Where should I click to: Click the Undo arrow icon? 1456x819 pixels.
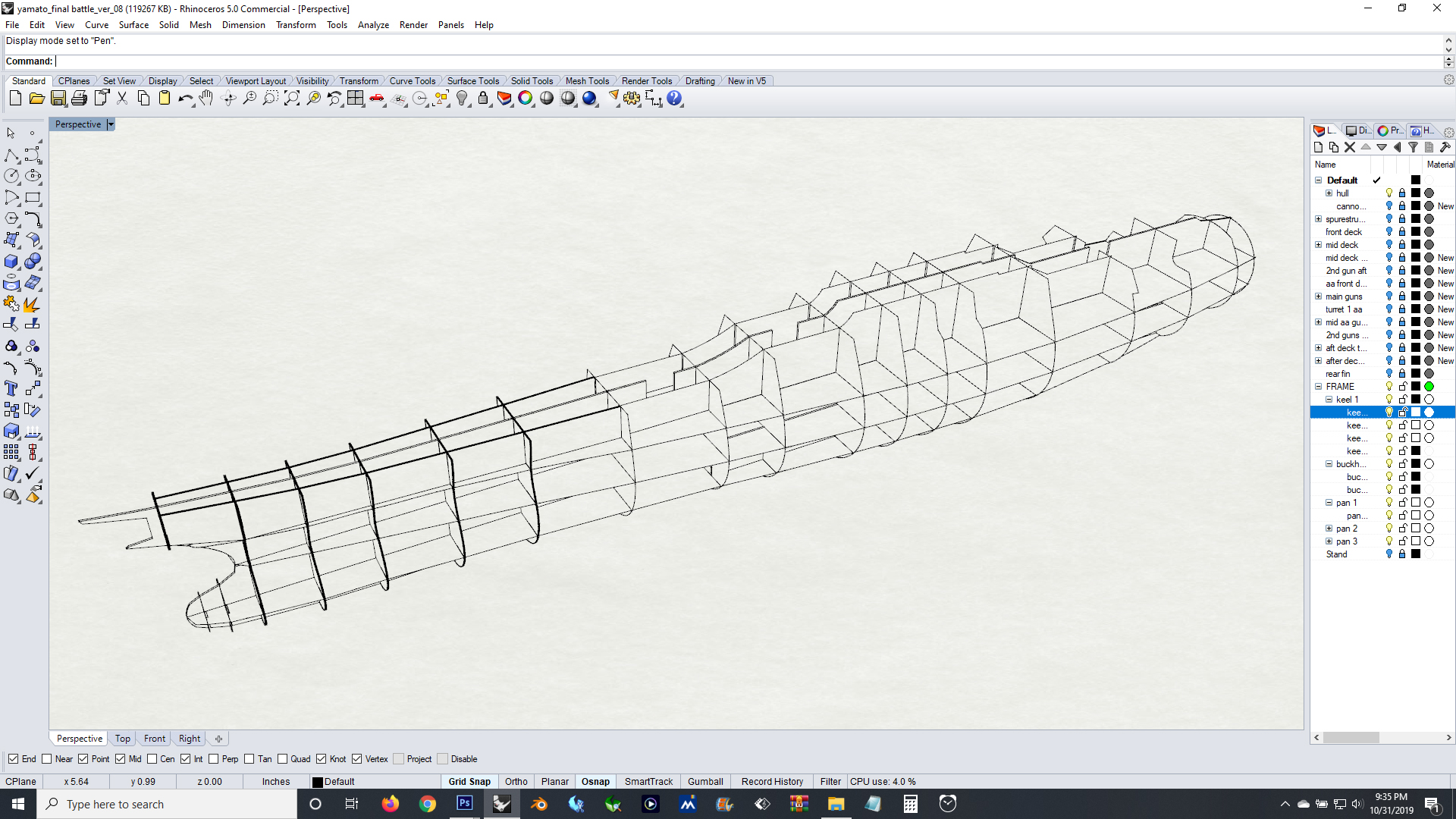[x=185, y=99]
